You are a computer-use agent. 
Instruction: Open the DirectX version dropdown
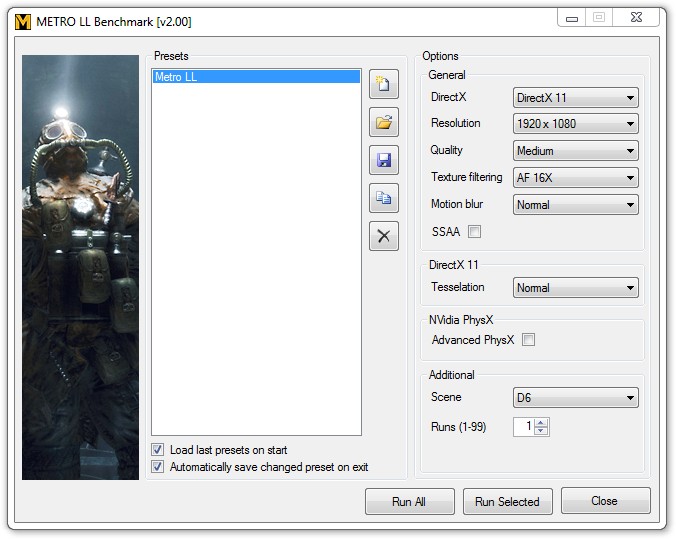(576, 98)
